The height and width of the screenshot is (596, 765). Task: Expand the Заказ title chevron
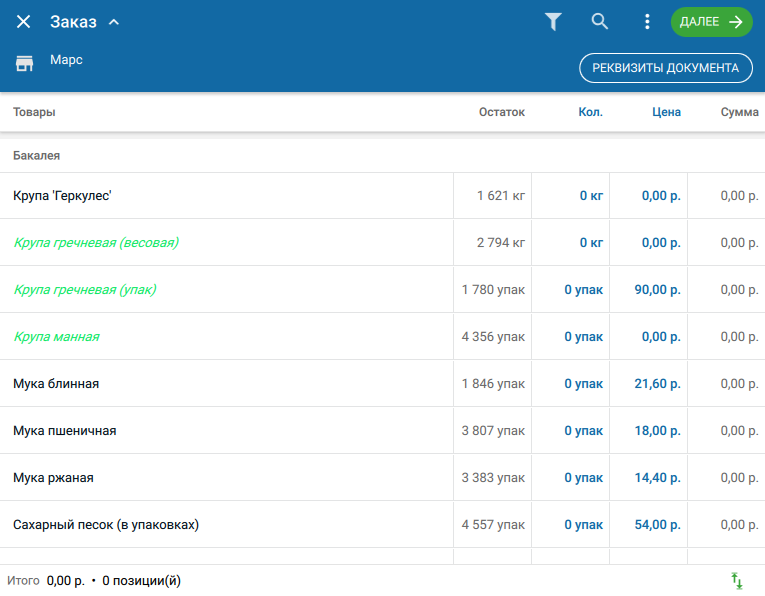pos(114,22)
